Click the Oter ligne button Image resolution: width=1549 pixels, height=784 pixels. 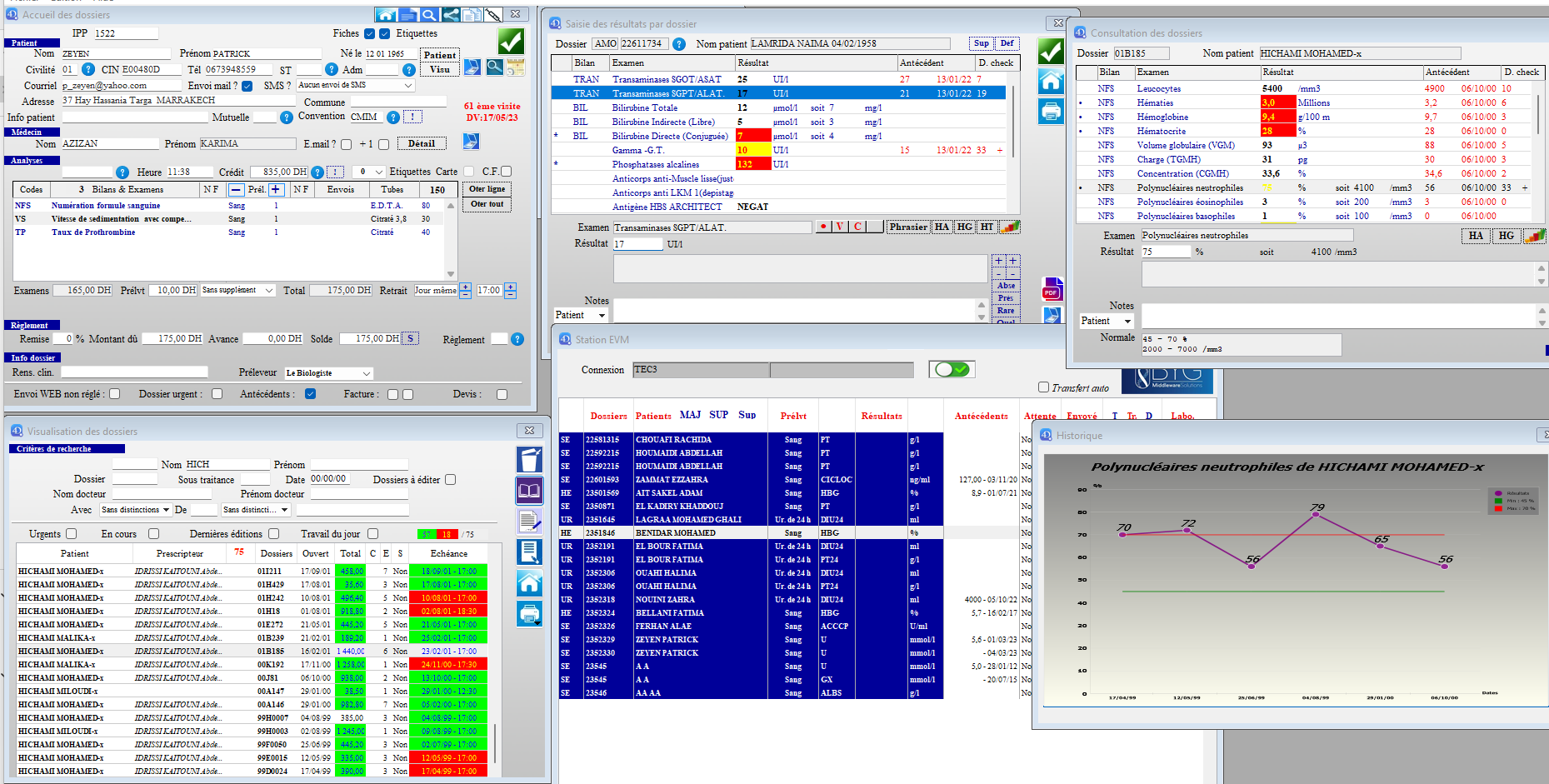click(x=487, y=189)
